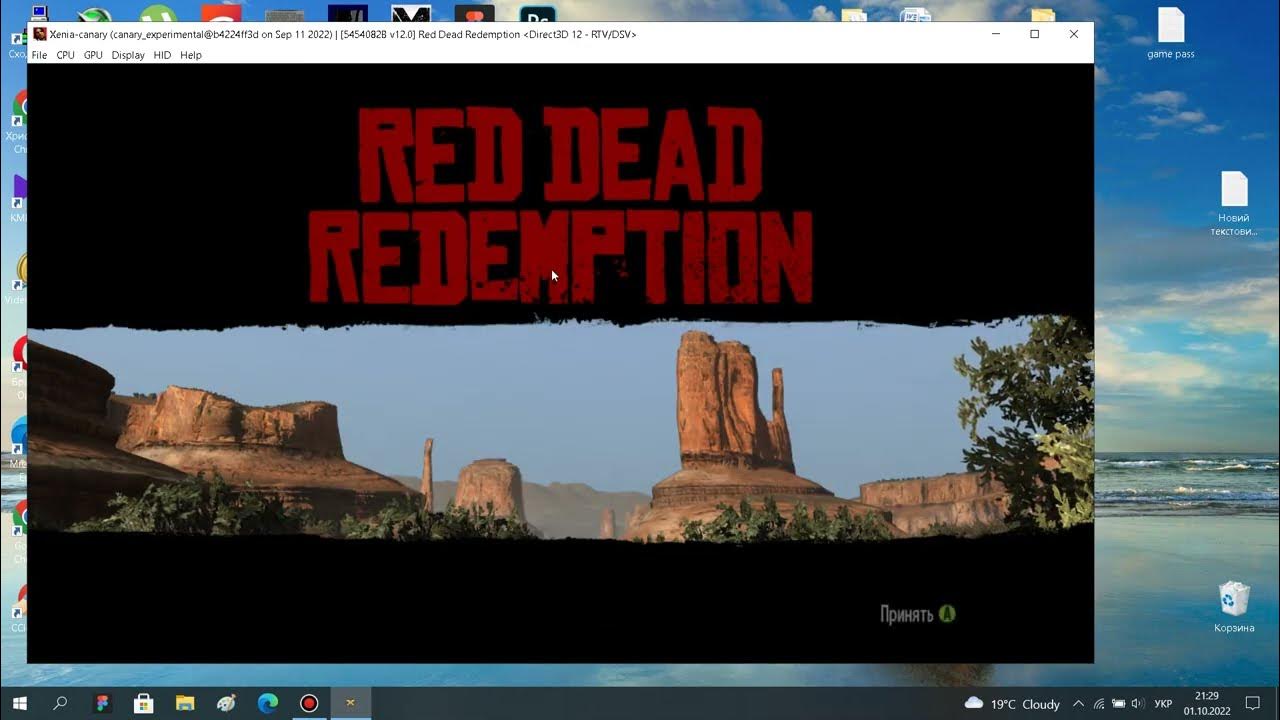Open the red screen recorder taskbar app
The width and height of the screenshot is (1280, 720).
click(x=309, y=703)
